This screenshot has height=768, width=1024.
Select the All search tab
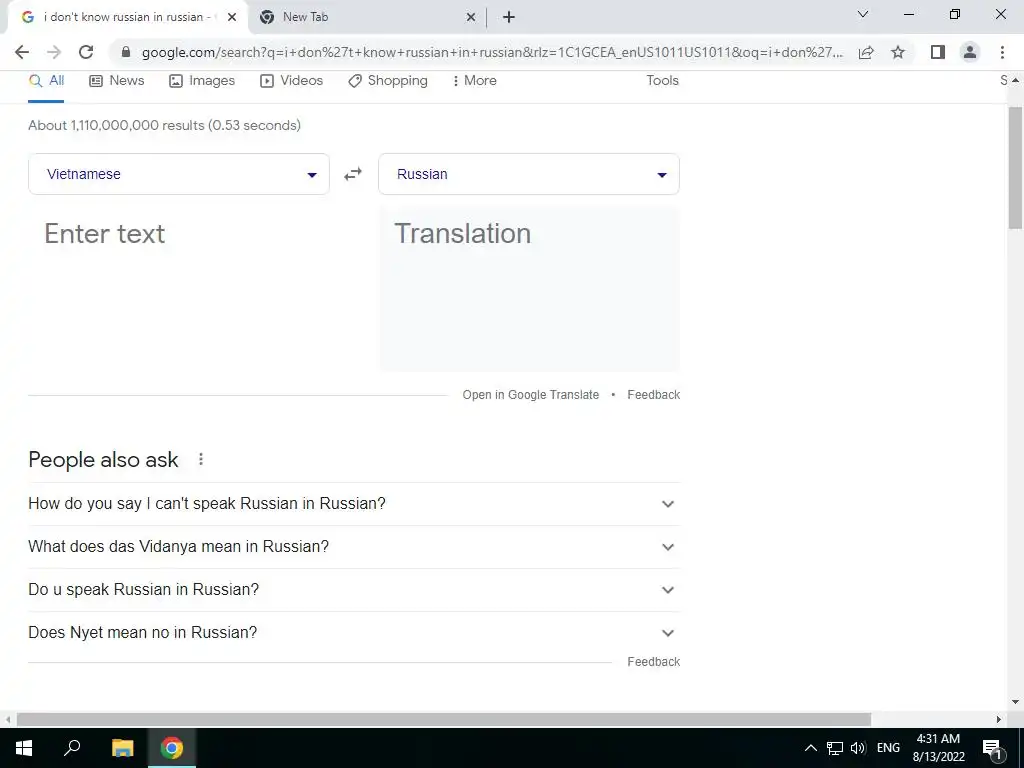tap(46, 81)
